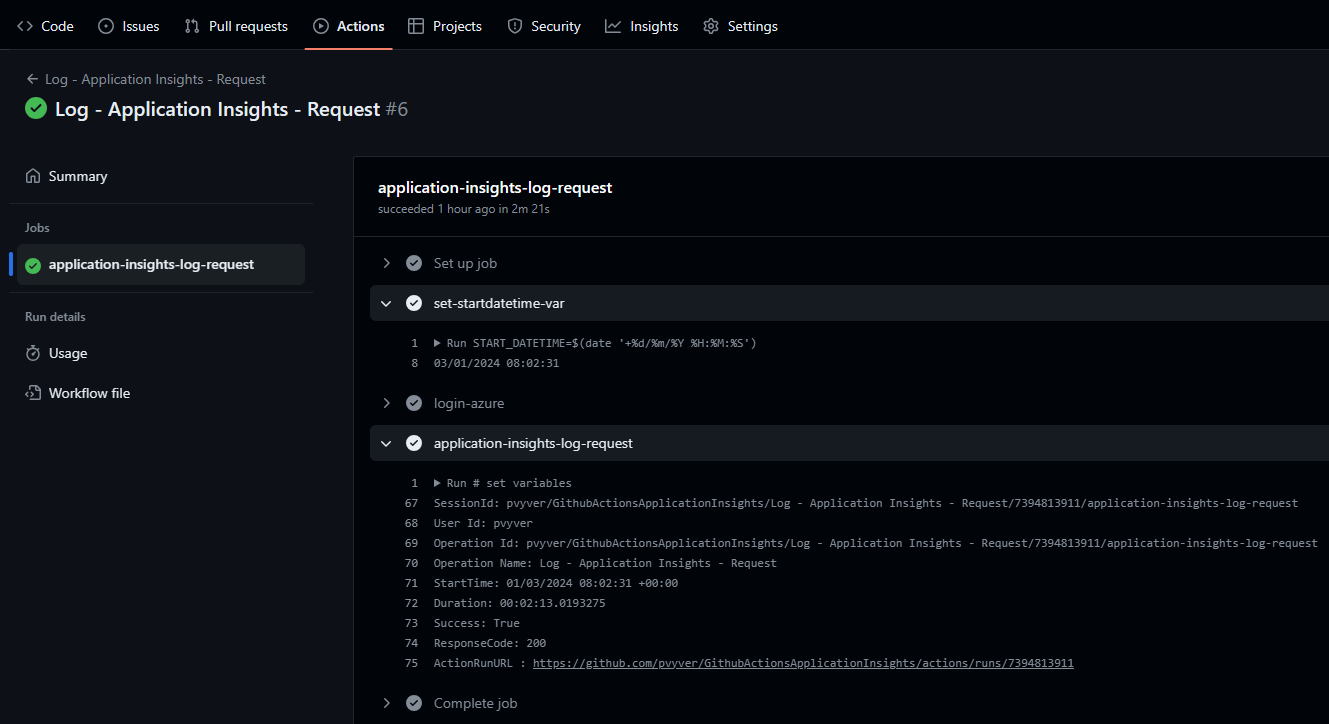
Task: Click the green success icon beside run title
Action: coord(36,108)
